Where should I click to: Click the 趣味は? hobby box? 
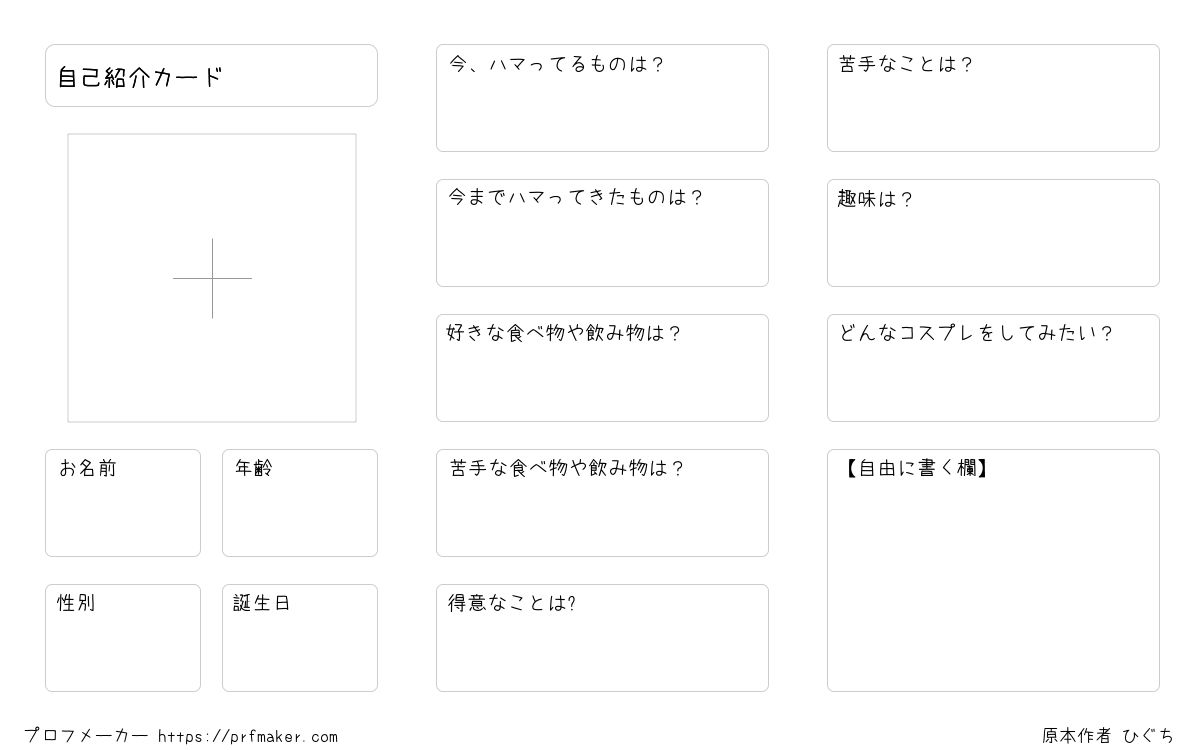tap(993, 233)
